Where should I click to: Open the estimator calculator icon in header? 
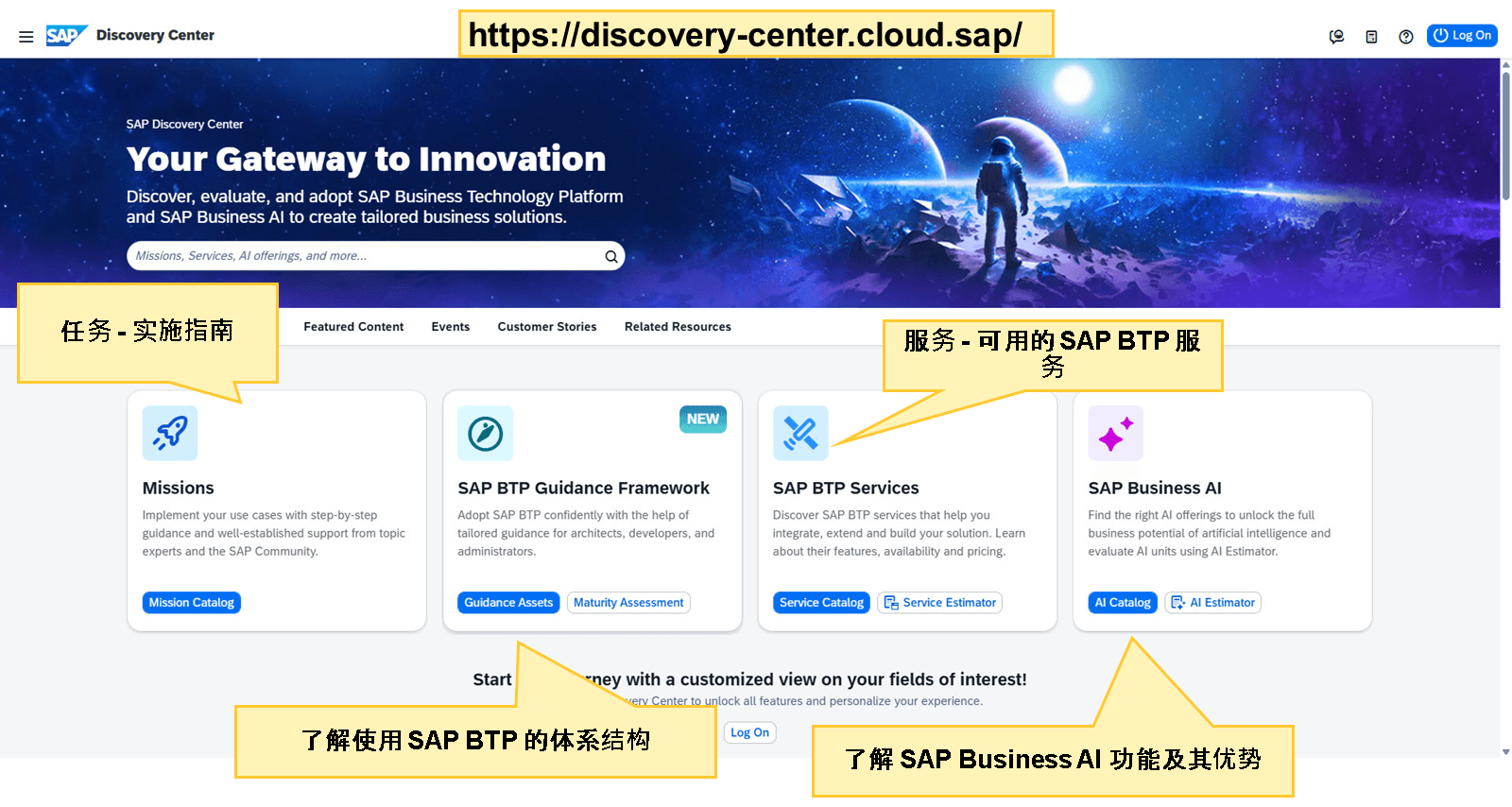tap(1371, 37)
